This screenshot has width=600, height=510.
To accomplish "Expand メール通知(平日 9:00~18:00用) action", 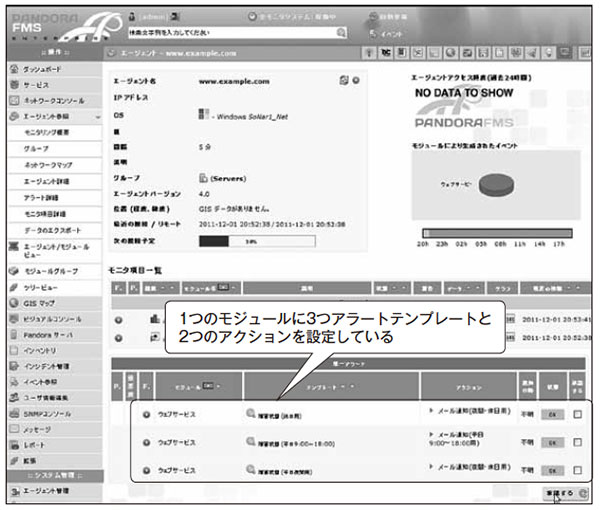I will [x=431, y=435].
